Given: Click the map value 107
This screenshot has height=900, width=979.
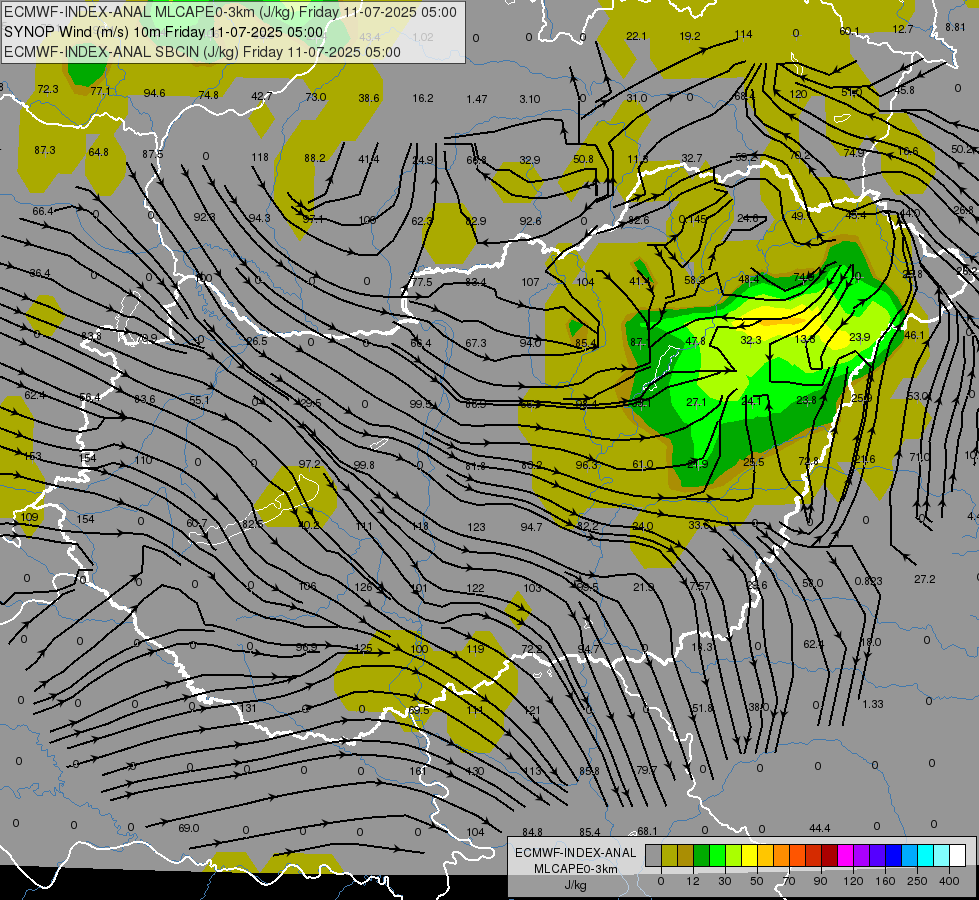Looking at the screenshot, I should click(530, 282).
